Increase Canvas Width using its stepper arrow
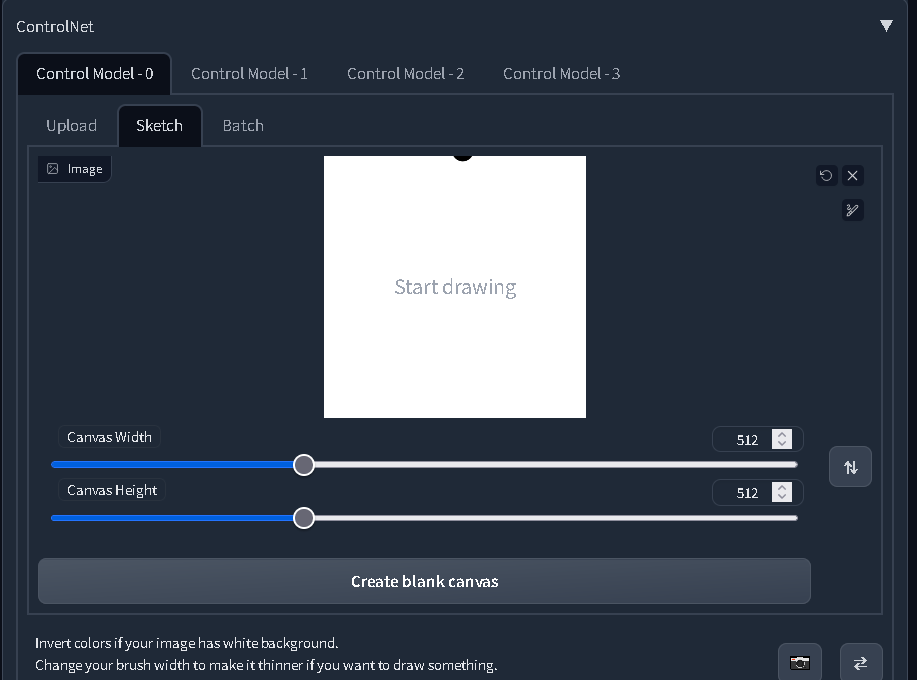917x680 pixels. coord(781,434)
